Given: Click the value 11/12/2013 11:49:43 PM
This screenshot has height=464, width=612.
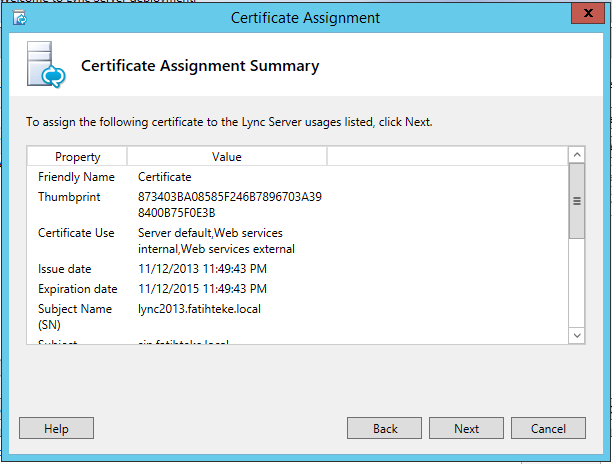Looking at the screenshot, I should click(x=202, y=269).
